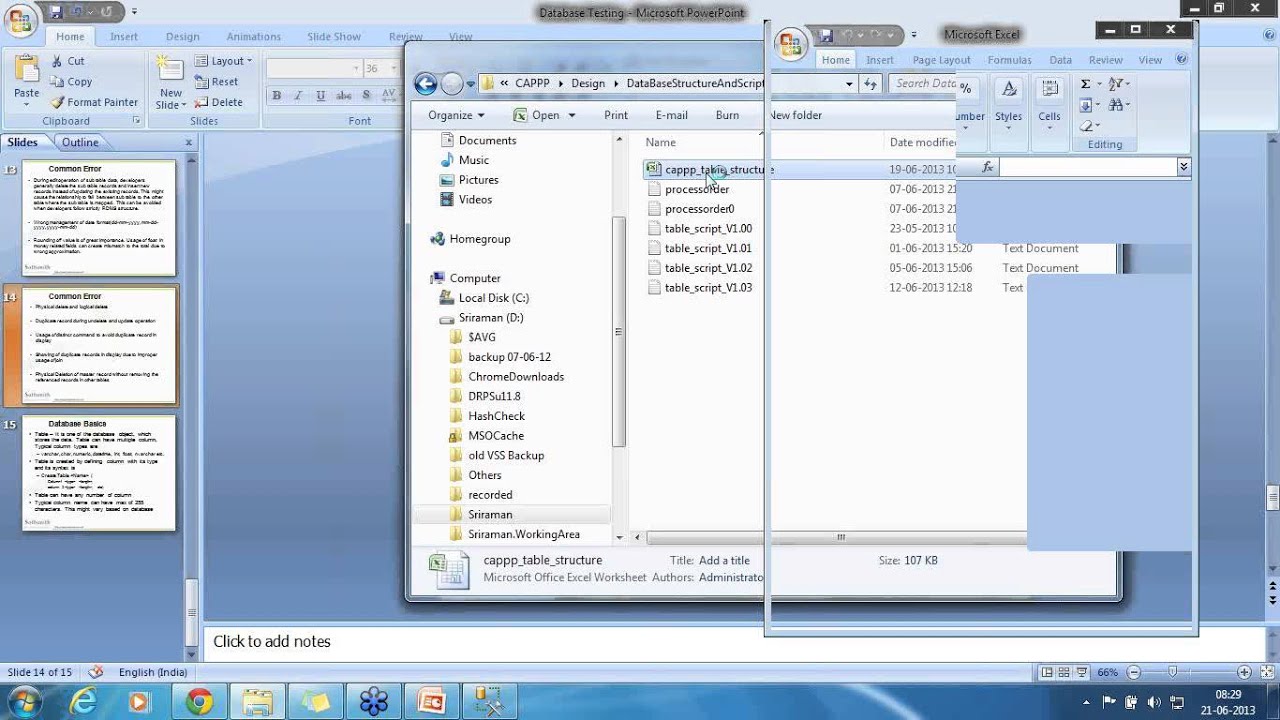Switch to Normal view in status bar
The height and width of the screenshot is (720, 1280).
1046,673
